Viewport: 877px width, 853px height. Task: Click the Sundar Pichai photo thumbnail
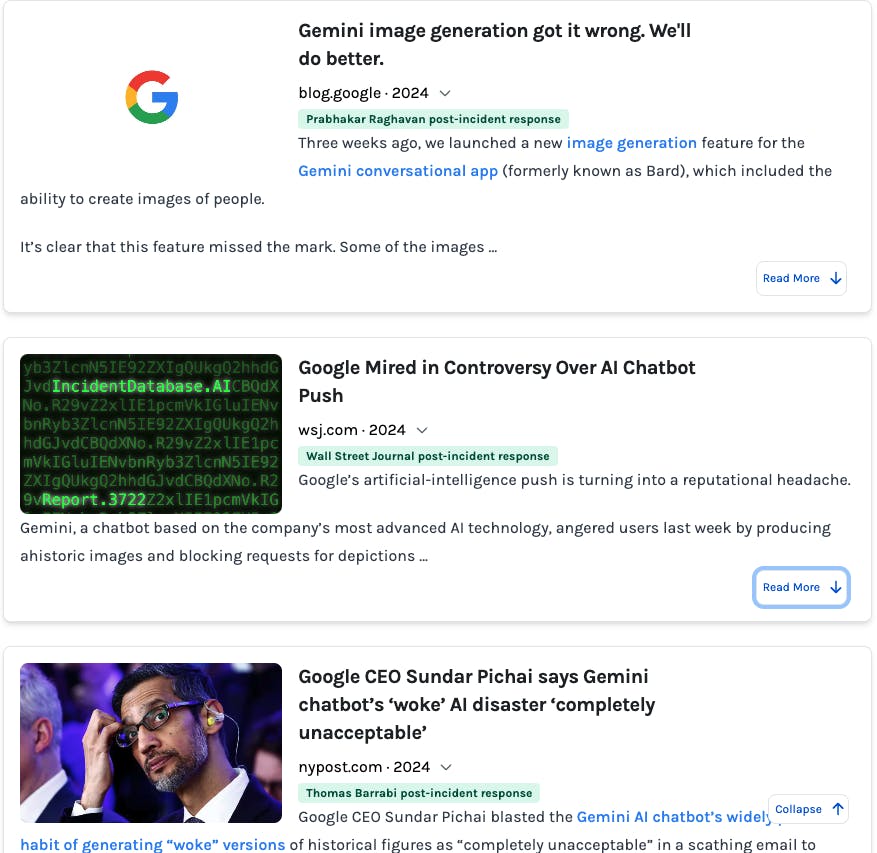151,742
